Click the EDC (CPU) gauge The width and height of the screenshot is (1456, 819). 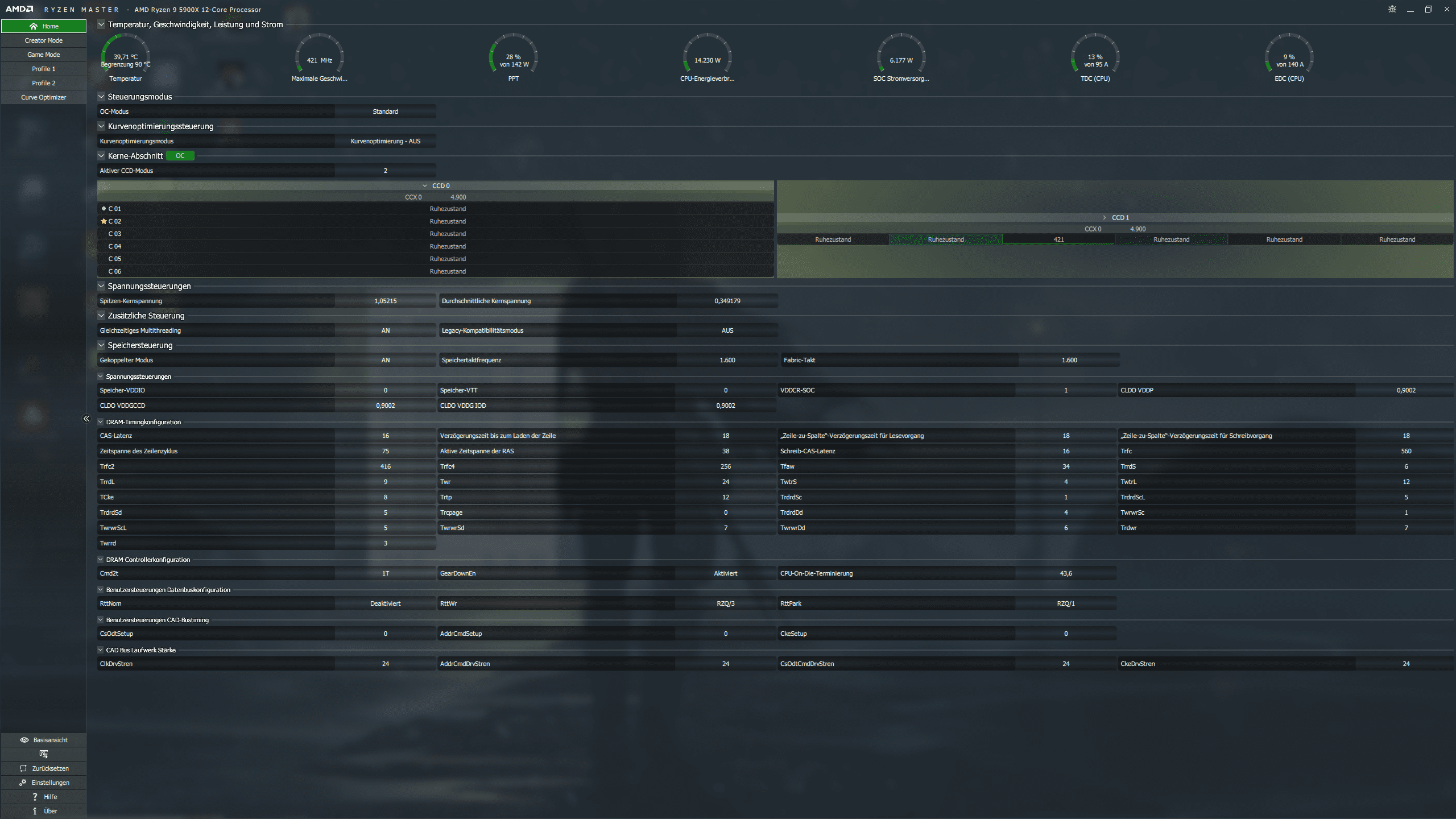coord(1289,57)
